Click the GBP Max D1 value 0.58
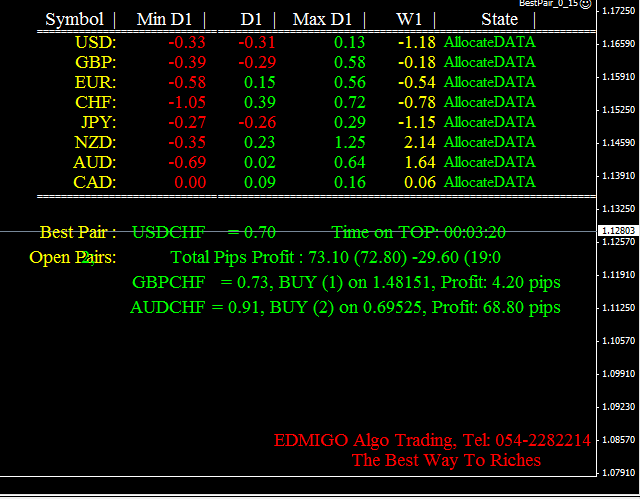The width and height of the screenshot is (640, 499). pos(350,62)
